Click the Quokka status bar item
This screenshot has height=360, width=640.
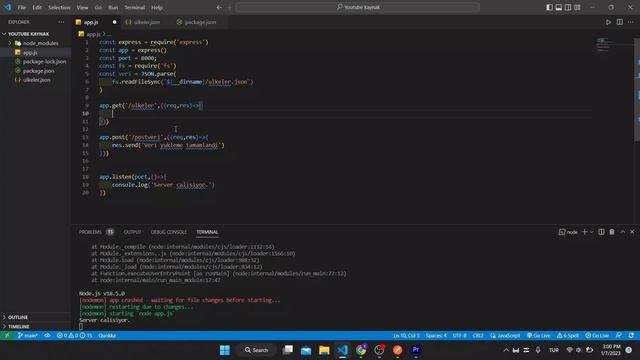(x=107, y=336)
